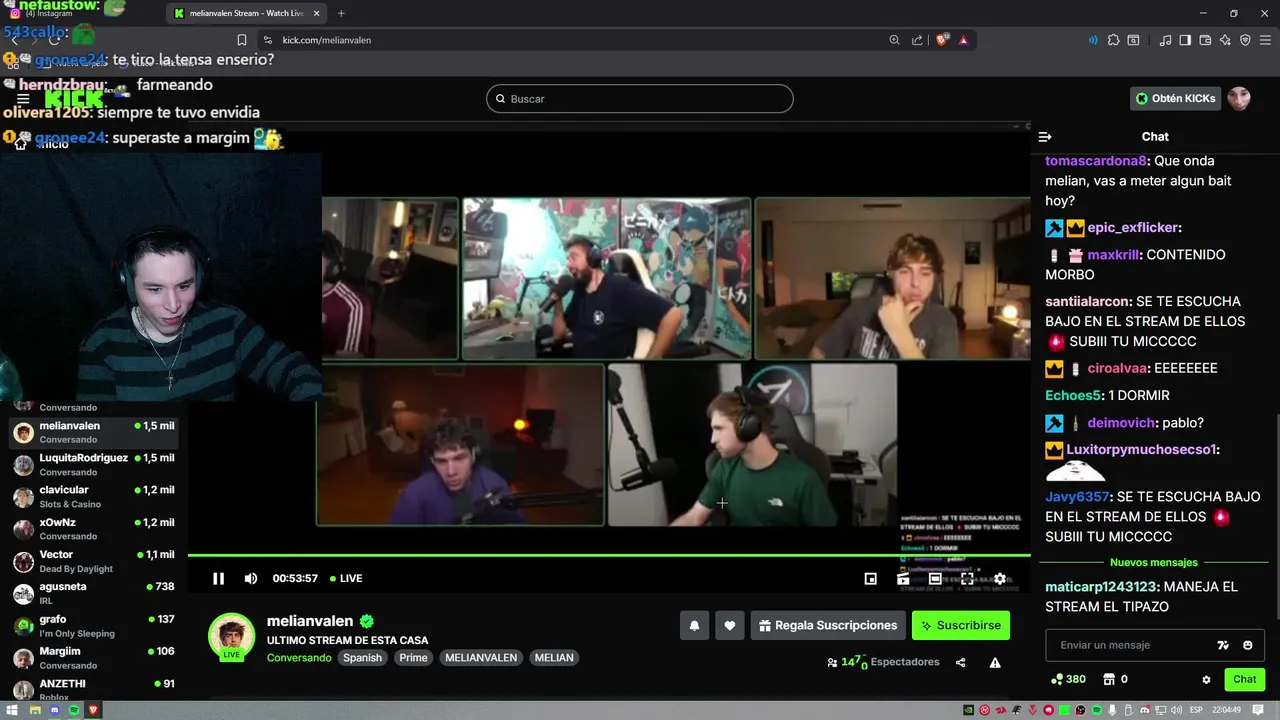Mute the stream volume speaker icon

click(251, 578)
